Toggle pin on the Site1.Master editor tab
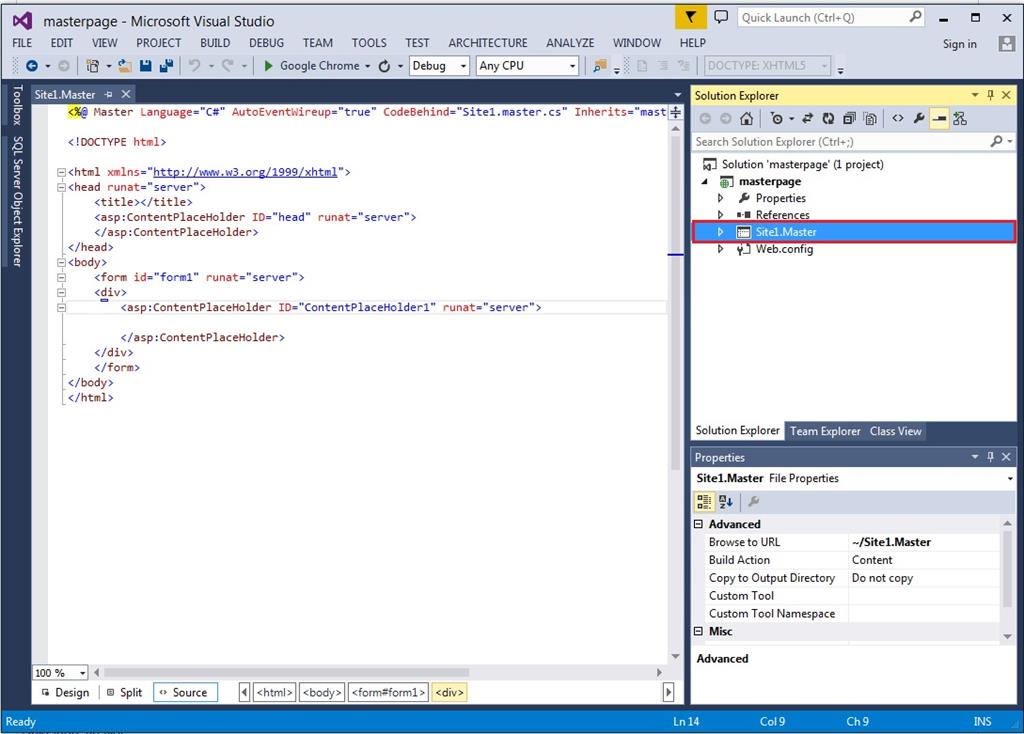Screen dimensions: 1024x734 tap(109, 94)
